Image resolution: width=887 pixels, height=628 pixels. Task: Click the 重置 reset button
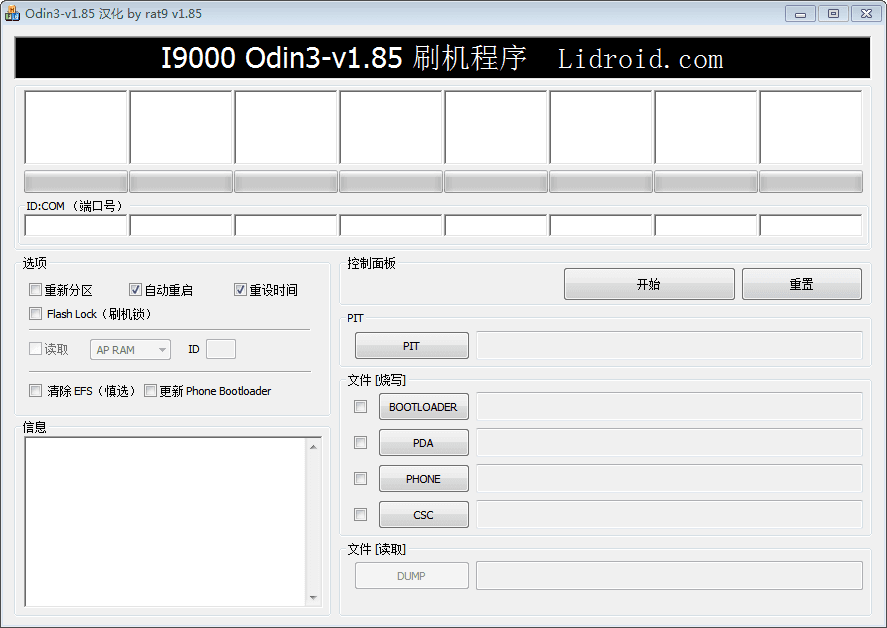click(802, 284)
